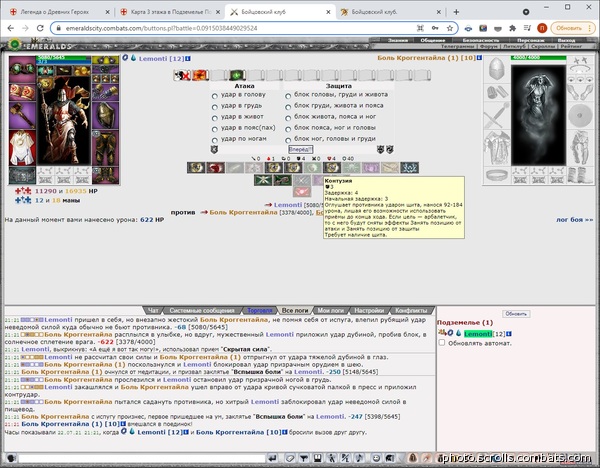
Task: Select attack 'удар по ногам' radio
Action: (x=215, y=140)
